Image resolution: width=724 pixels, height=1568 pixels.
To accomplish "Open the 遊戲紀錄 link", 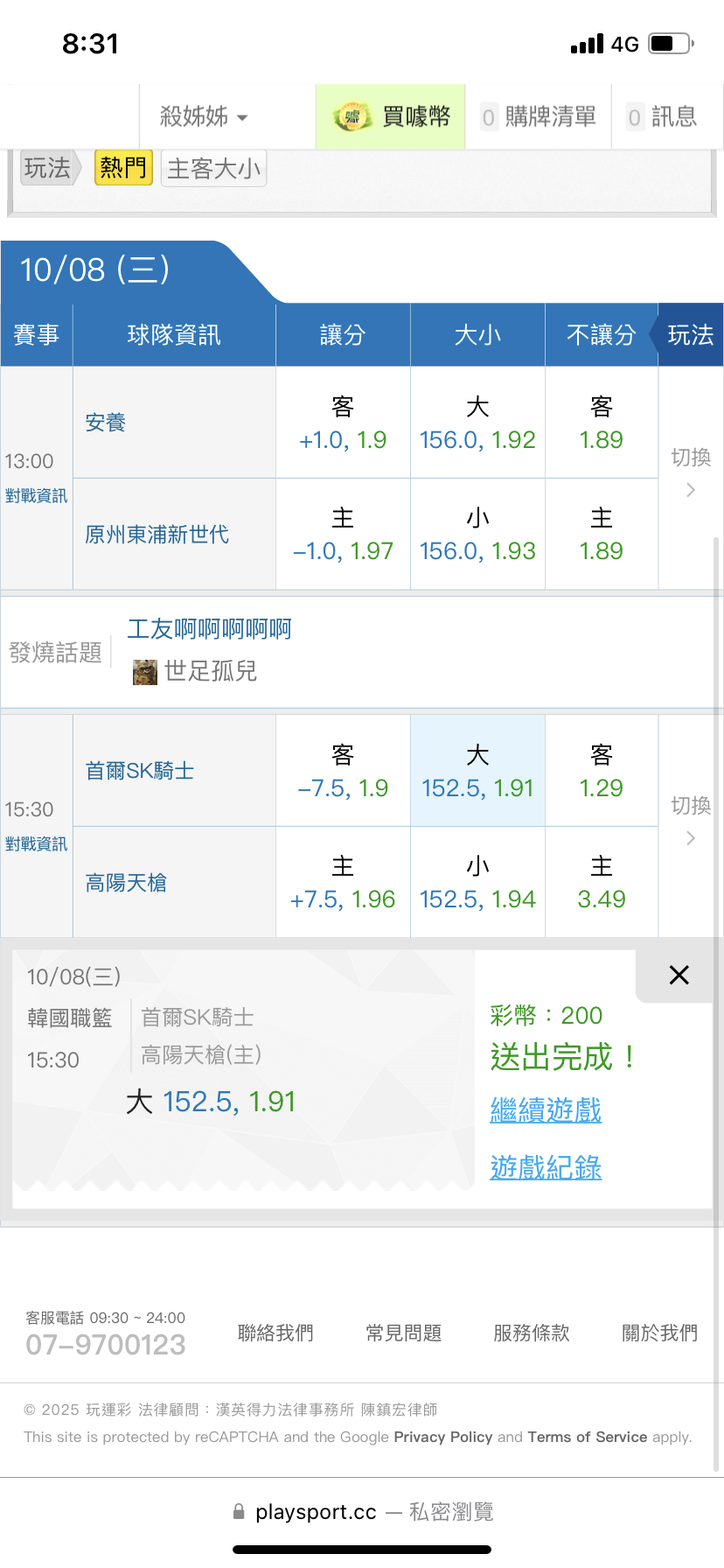I will point(546,1167).
